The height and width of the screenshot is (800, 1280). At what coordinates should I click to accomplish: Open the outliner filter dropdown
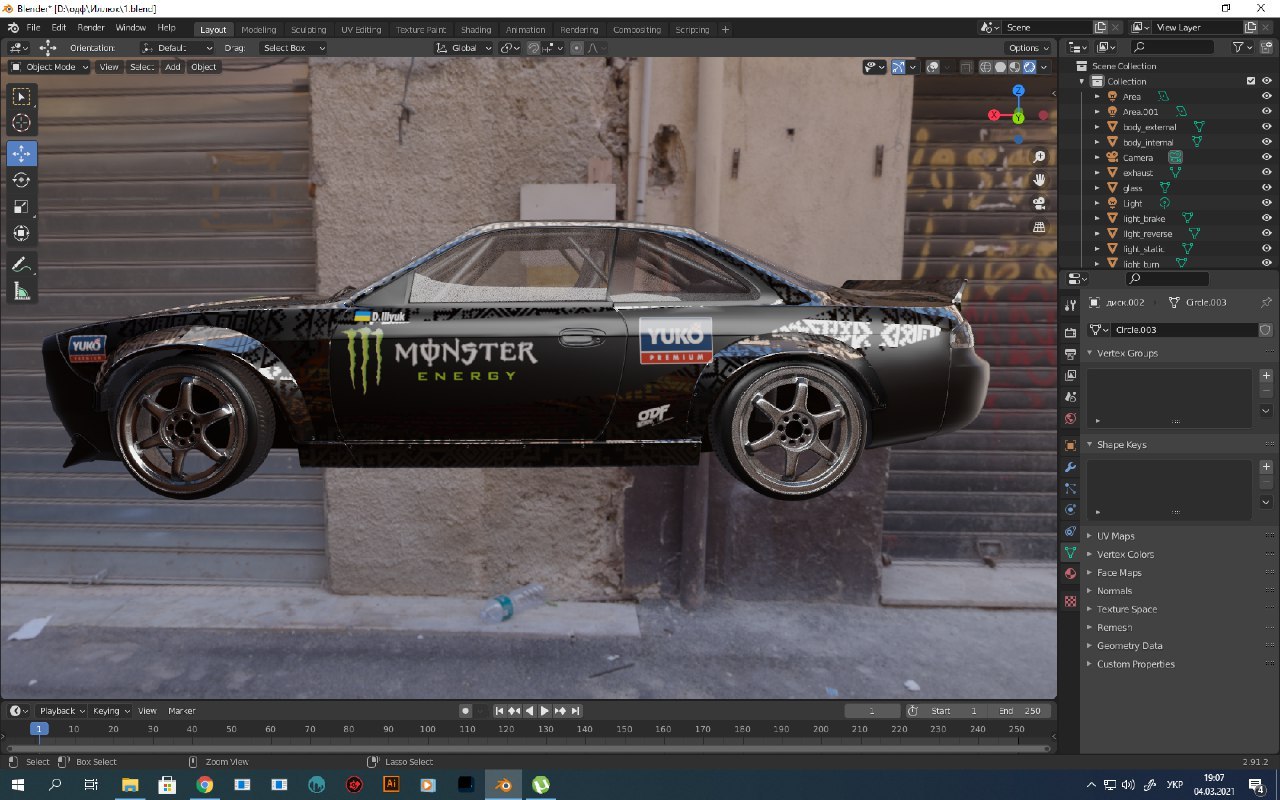point(1242,47)
